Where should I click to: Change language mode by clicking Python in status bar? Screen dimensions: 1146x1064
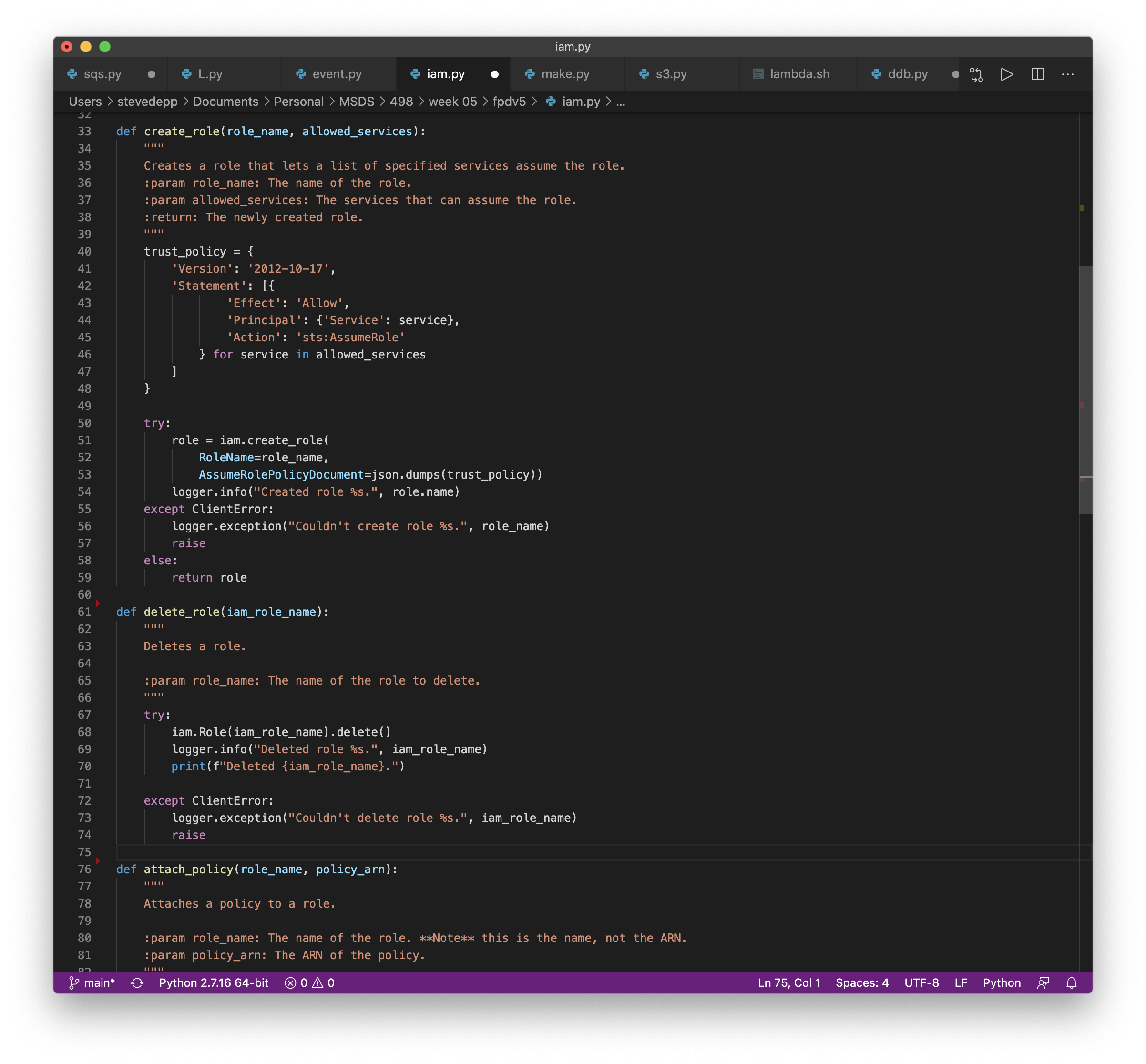point(1002,983)
